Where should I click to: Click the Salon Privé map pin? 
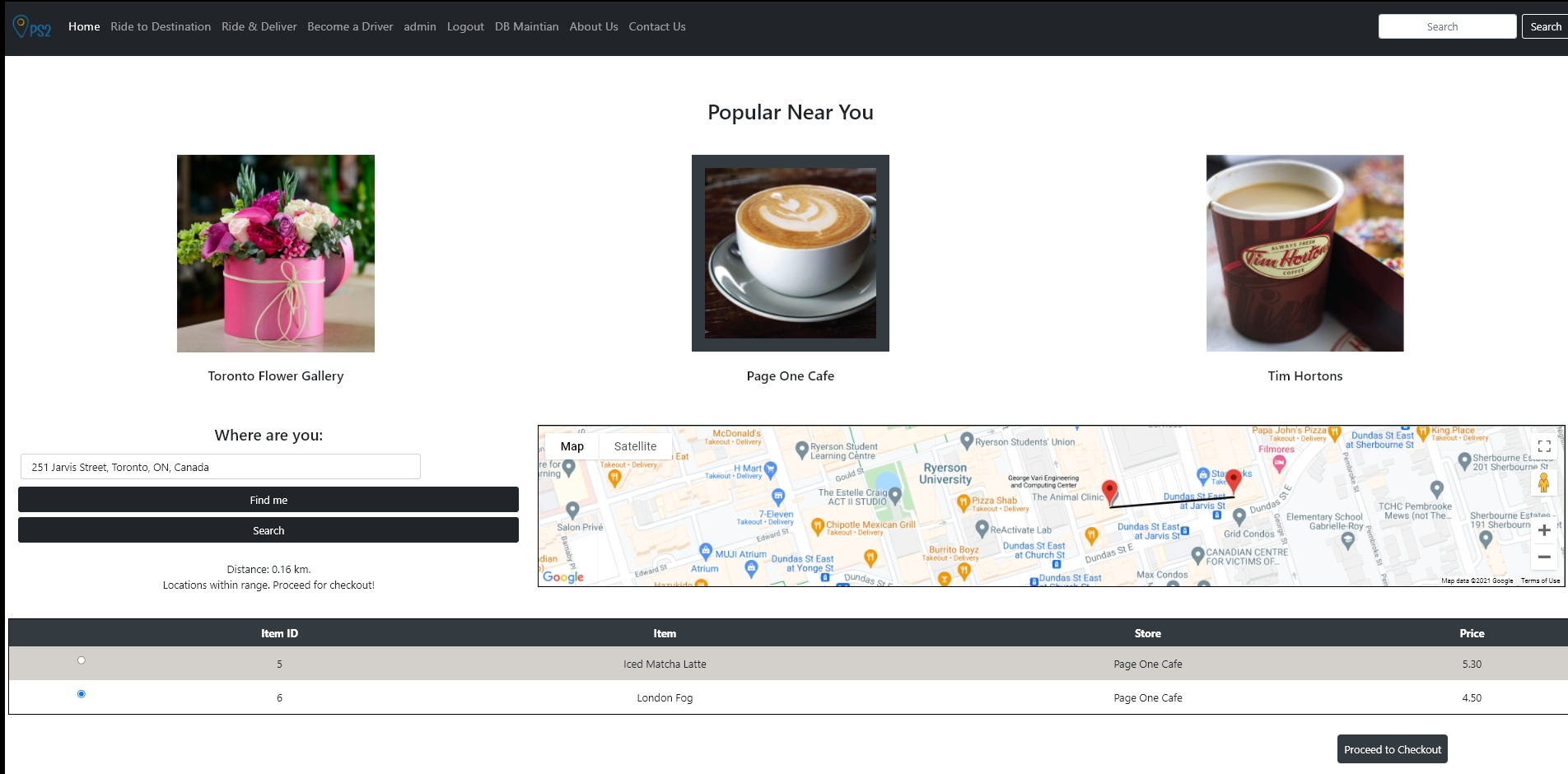coord(572,511)
